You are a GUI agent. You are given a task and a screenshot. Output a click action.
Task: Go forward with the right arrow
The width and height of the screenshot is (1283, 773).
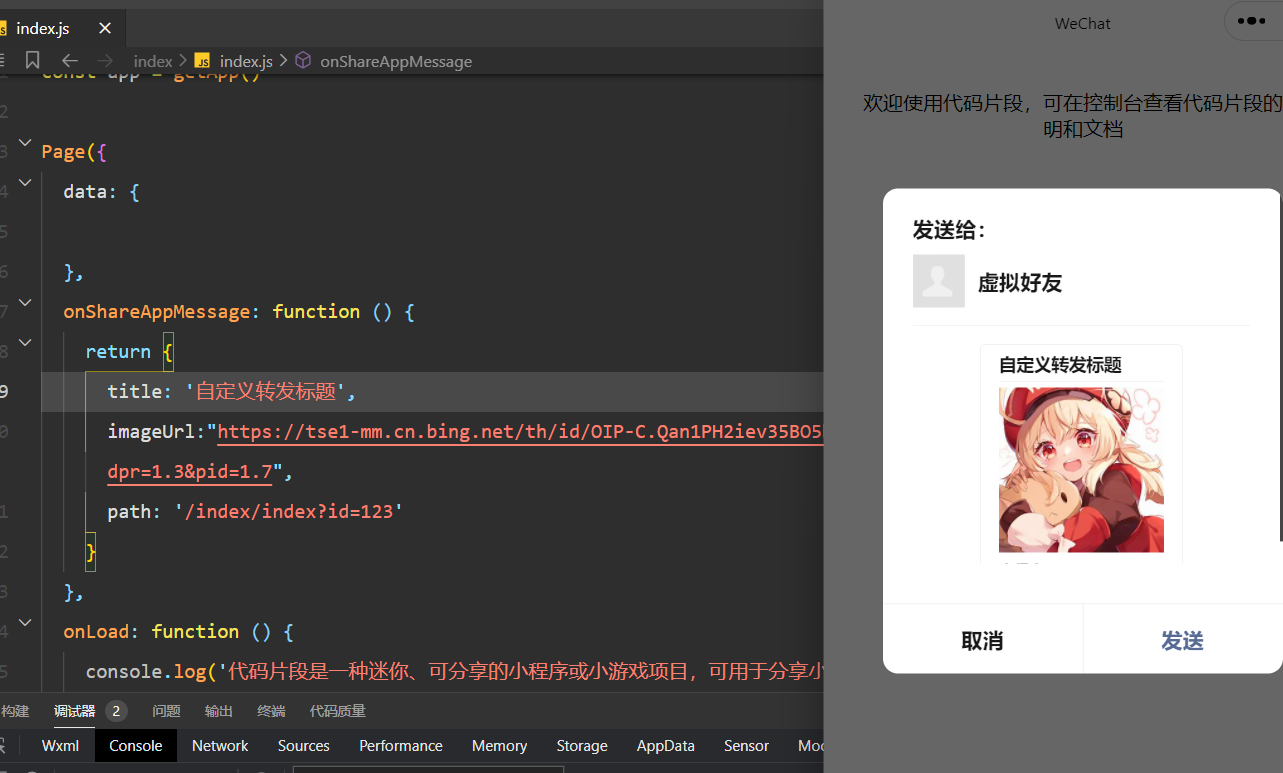pos(105,61)
